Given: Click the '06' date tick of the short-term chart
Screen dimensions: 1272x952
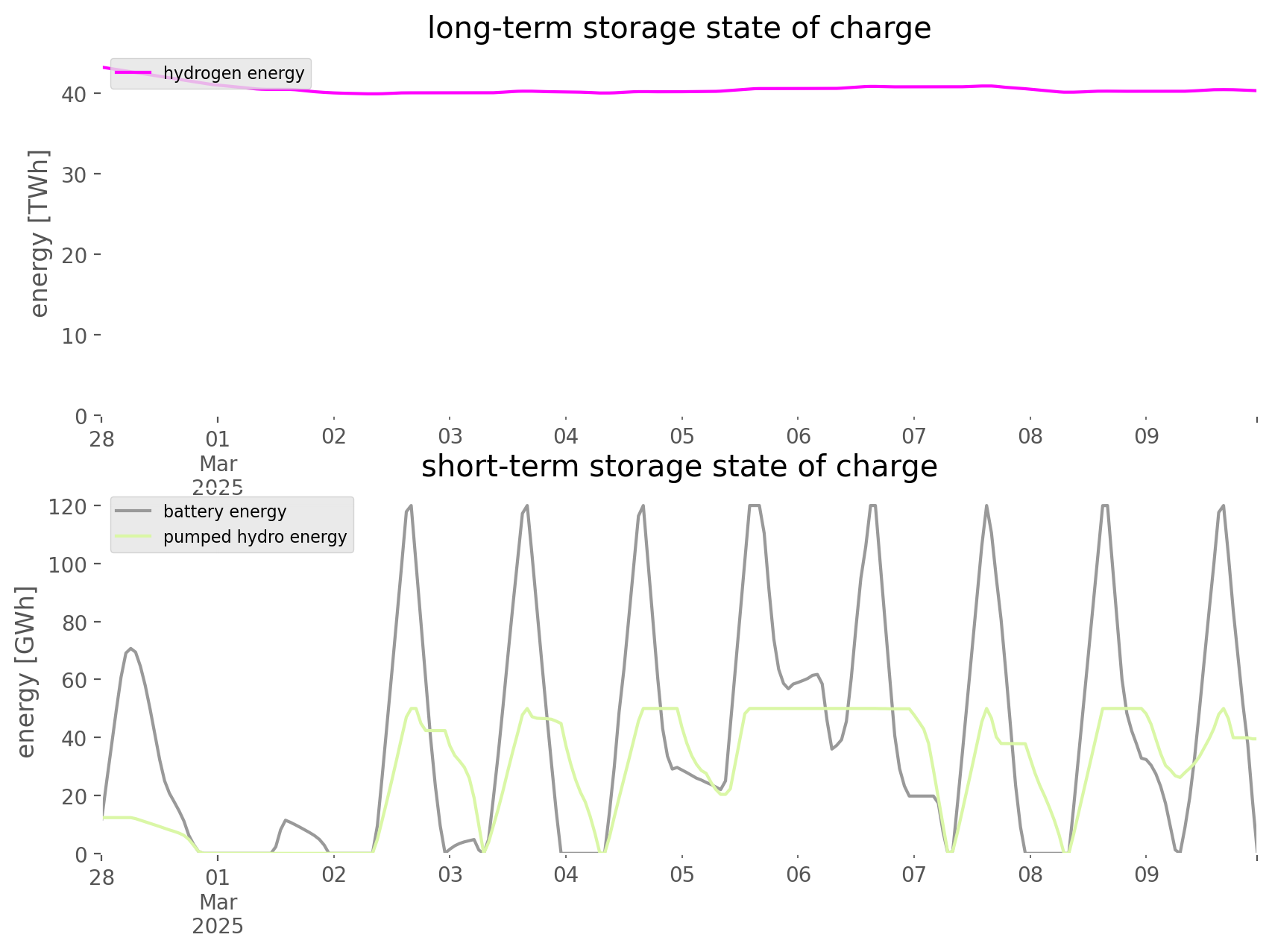Looking at the screenshot, I should [799, 875].
